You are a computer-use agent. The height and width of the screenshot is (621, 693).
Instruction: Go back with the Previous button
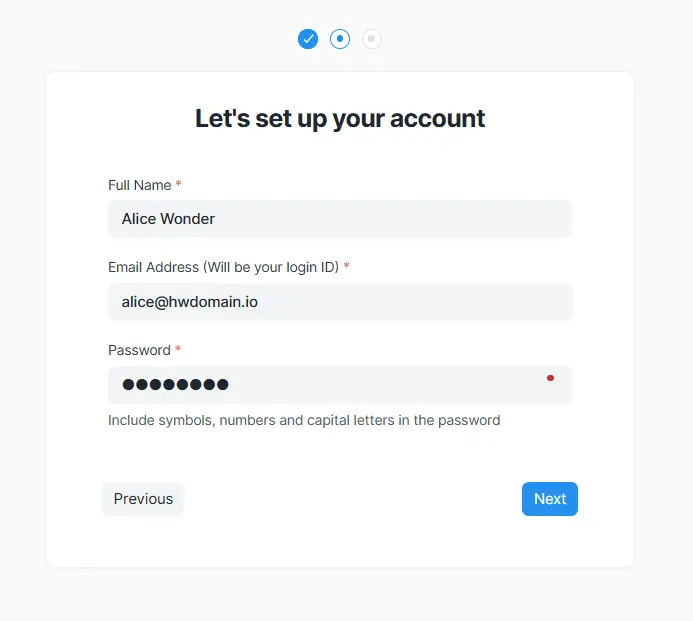click(143, 499)
